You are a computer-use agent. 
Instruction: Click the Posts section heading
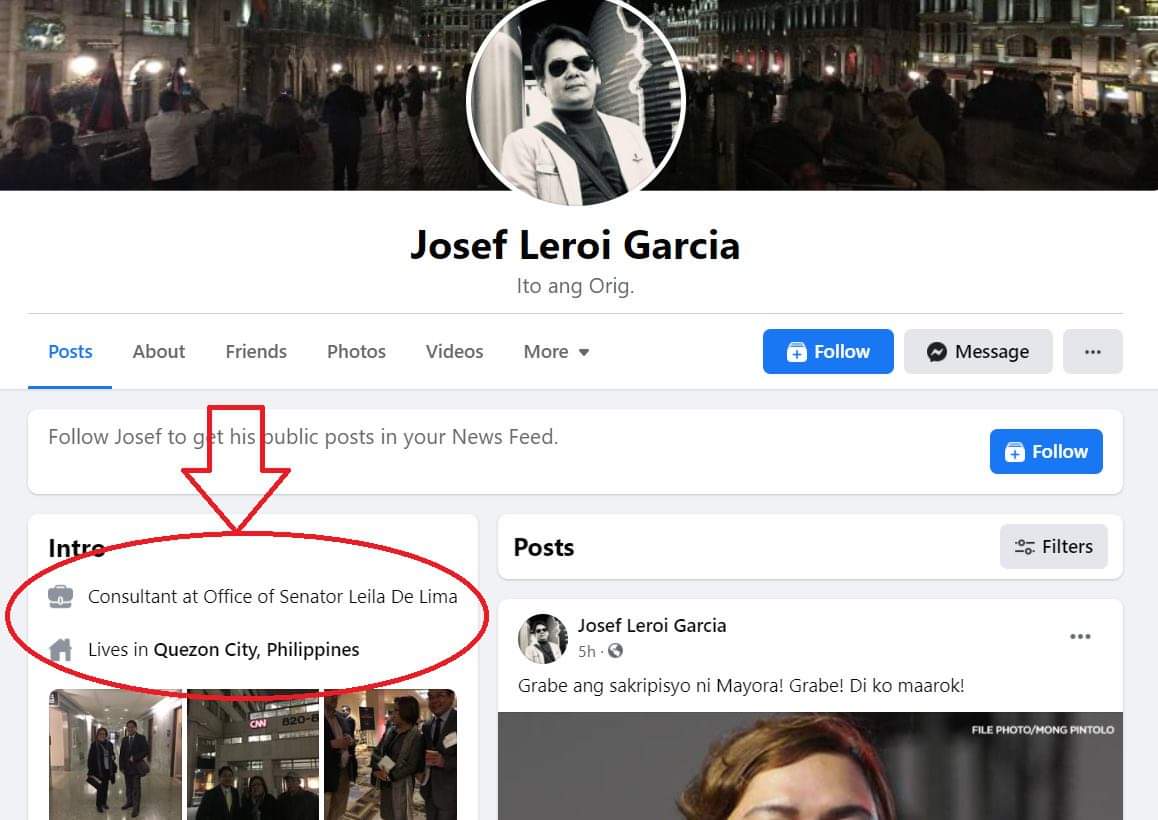(544, 547)
